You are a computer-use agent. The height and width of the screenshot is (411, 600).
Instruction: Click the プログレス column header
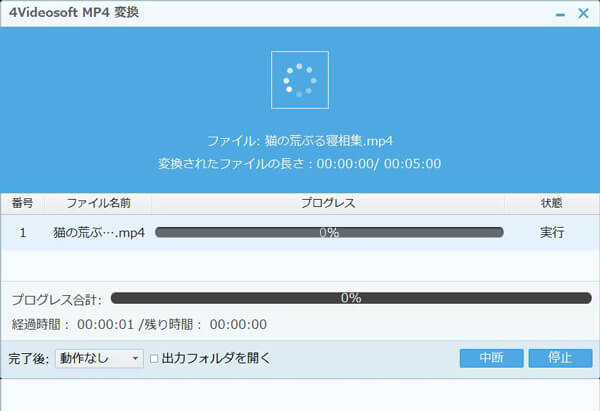tap(328, 203)
